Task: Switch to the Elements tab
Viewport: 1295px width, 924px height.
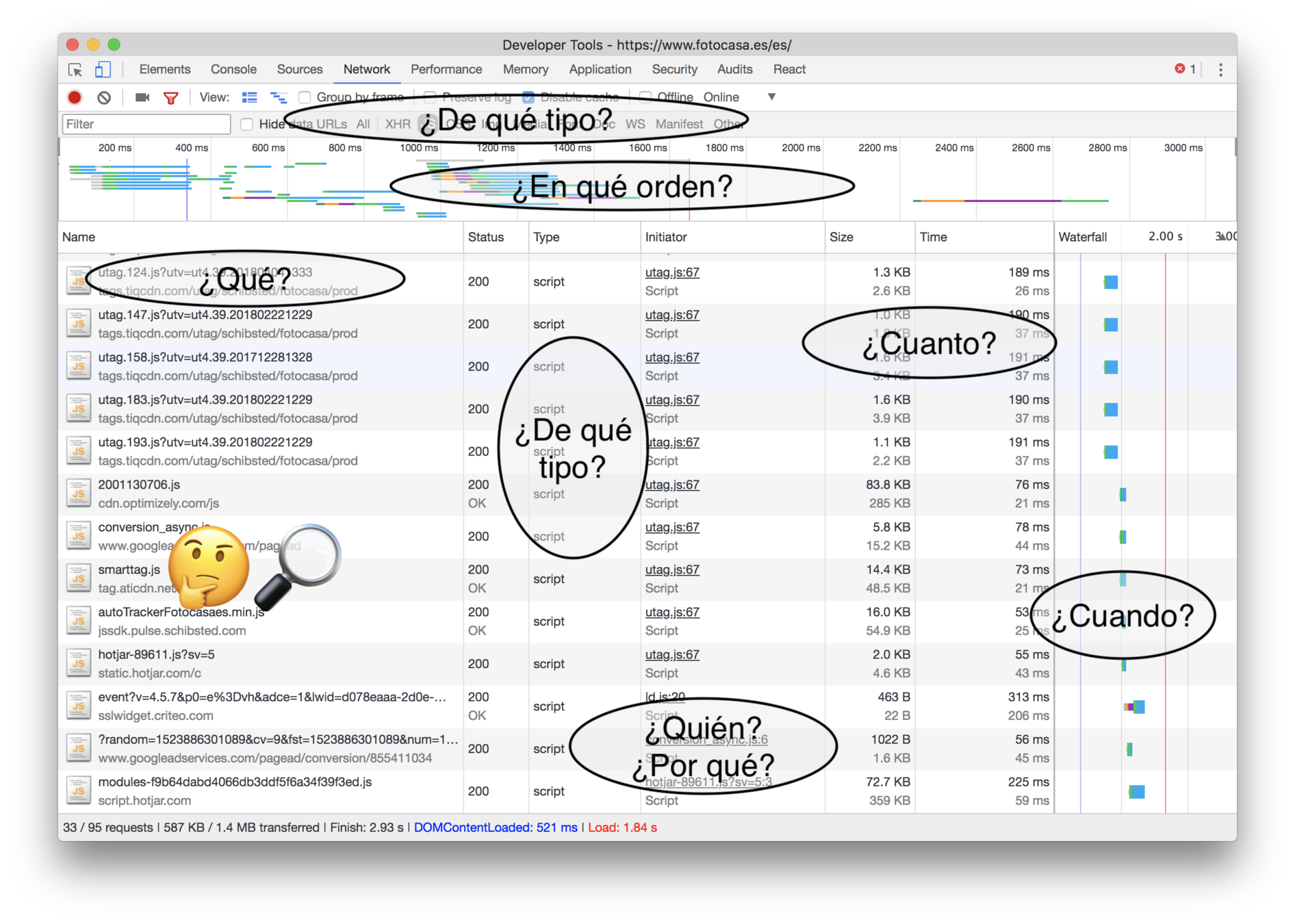Action: click(165, 69)
